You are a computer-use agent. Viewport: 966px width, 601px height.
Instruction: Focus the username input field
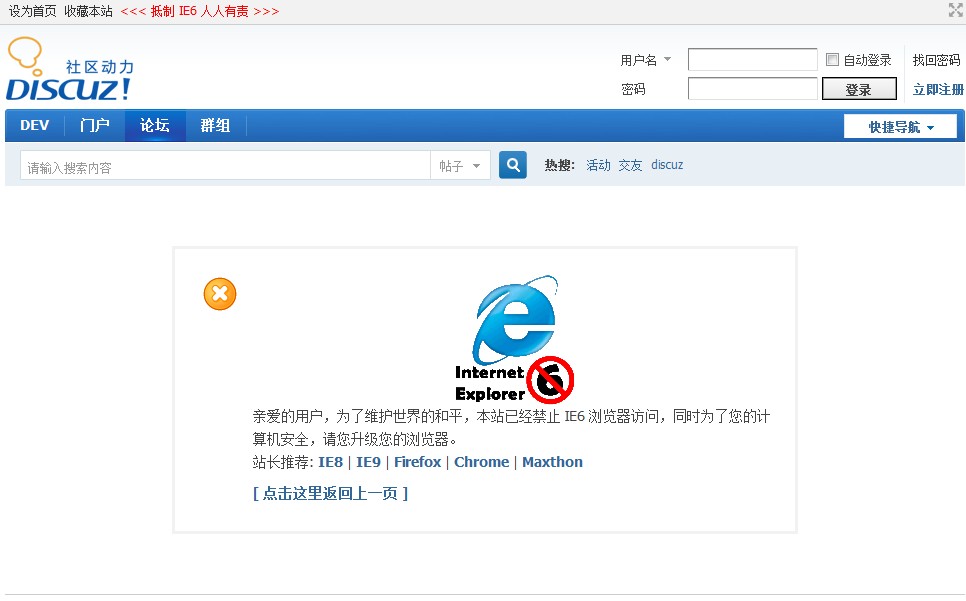[x=752, y=60]
